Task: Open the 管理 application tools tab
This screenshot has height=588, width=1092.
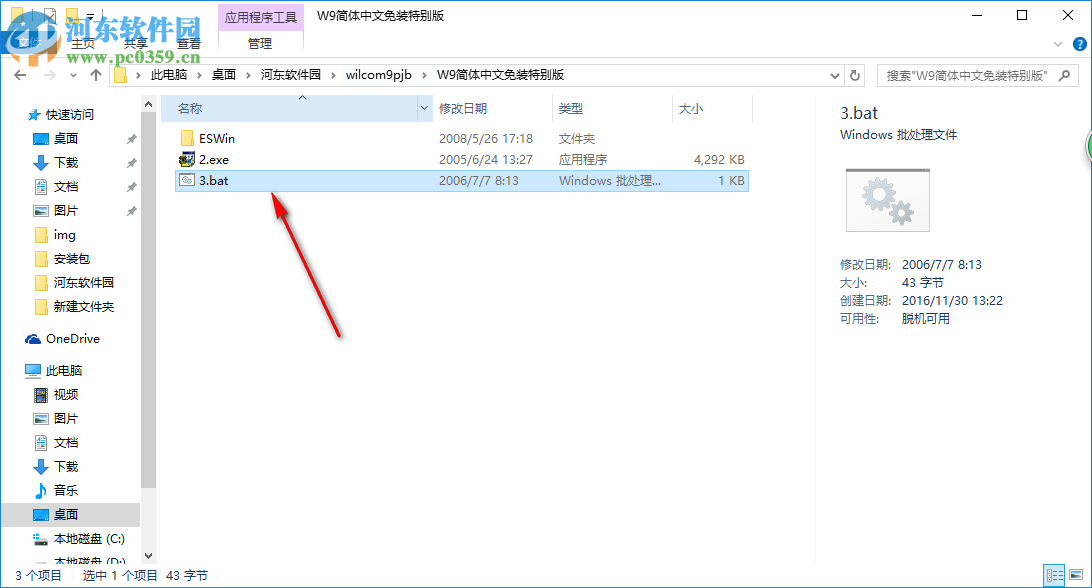Action: tap(259, 43)
